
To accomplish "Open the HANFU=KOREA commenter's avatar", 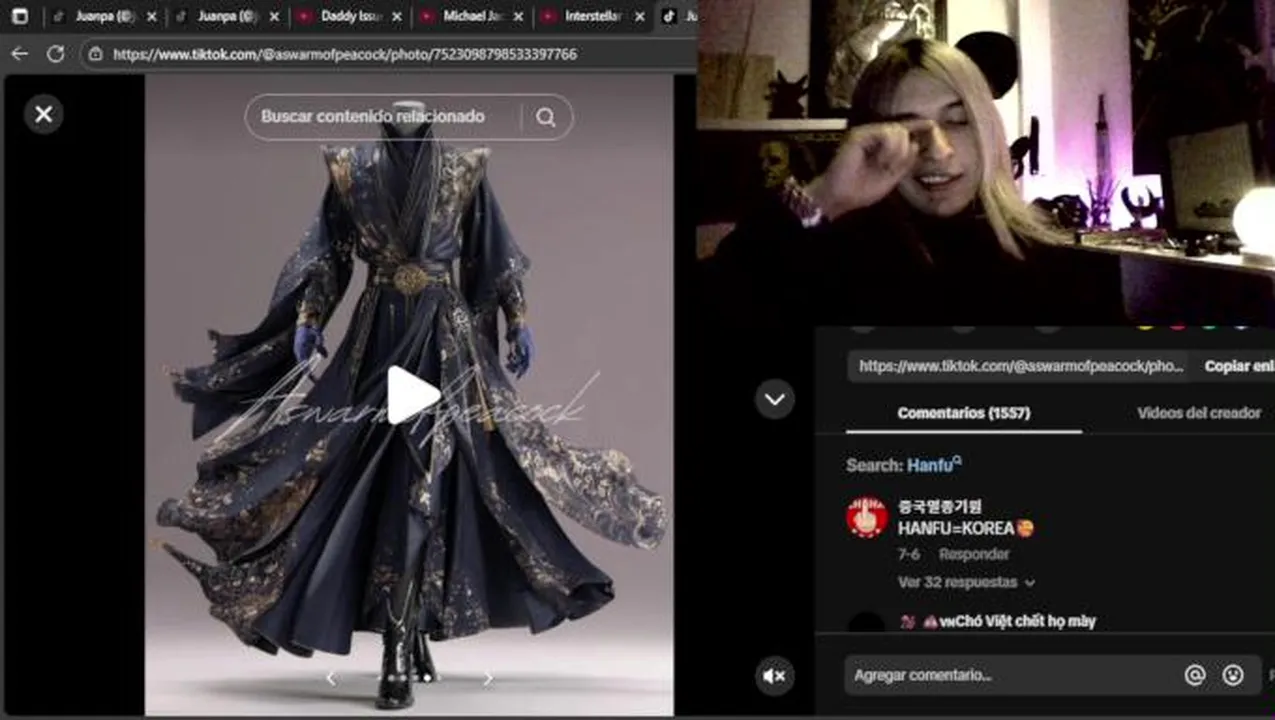I will tap(867, 517).
